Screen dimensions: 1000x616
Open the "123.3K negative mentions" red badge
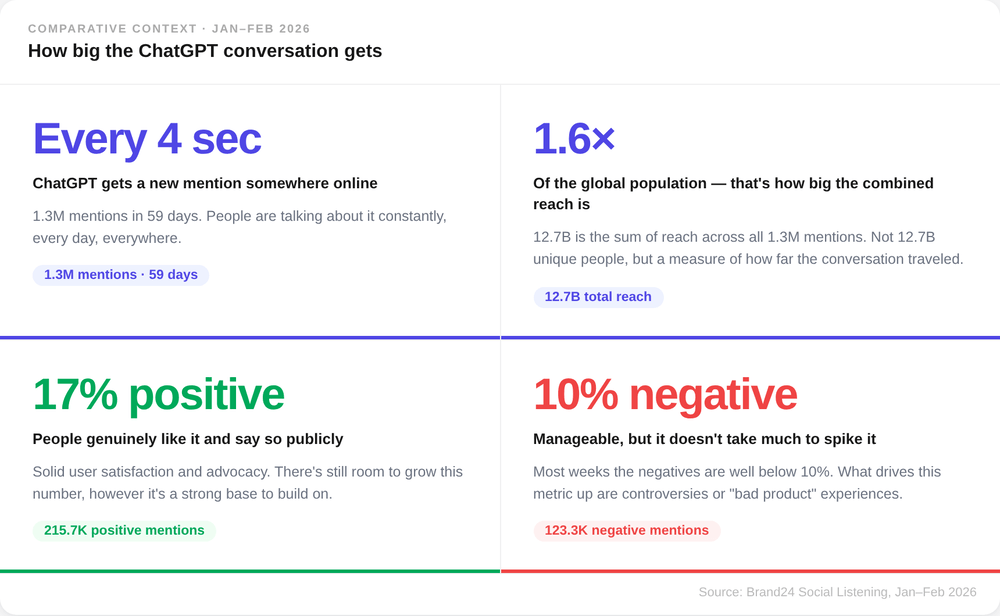pyautogui.click(x=626, y=530)
